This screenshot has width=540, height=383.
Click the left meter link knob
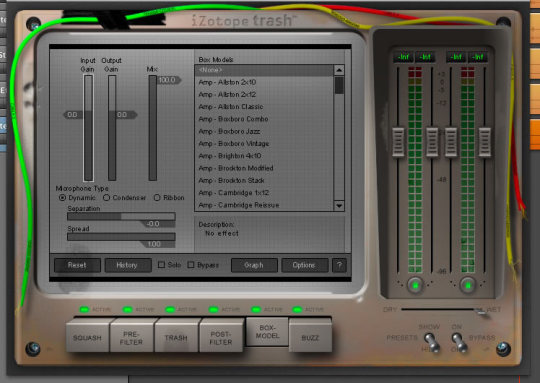click(x=415, y=285)
